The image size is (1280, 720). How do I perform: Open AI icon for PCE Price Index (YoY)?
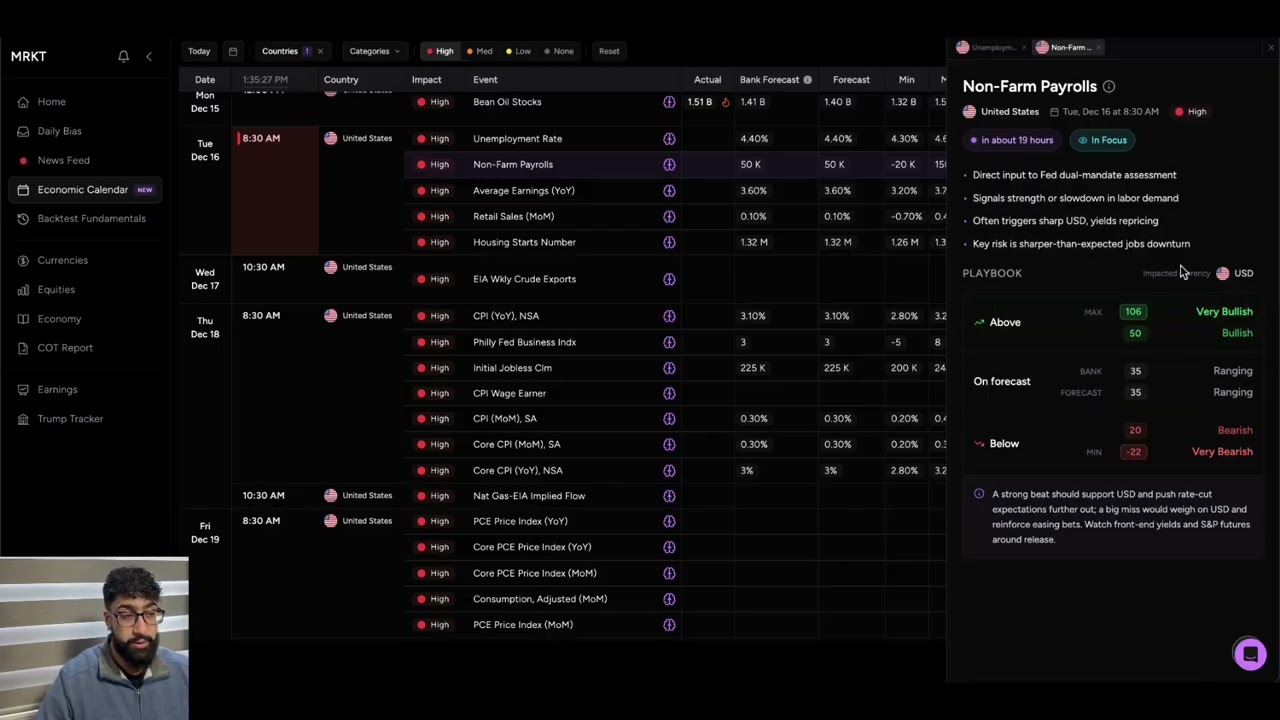pyautogui.click(x=669, y=521)
